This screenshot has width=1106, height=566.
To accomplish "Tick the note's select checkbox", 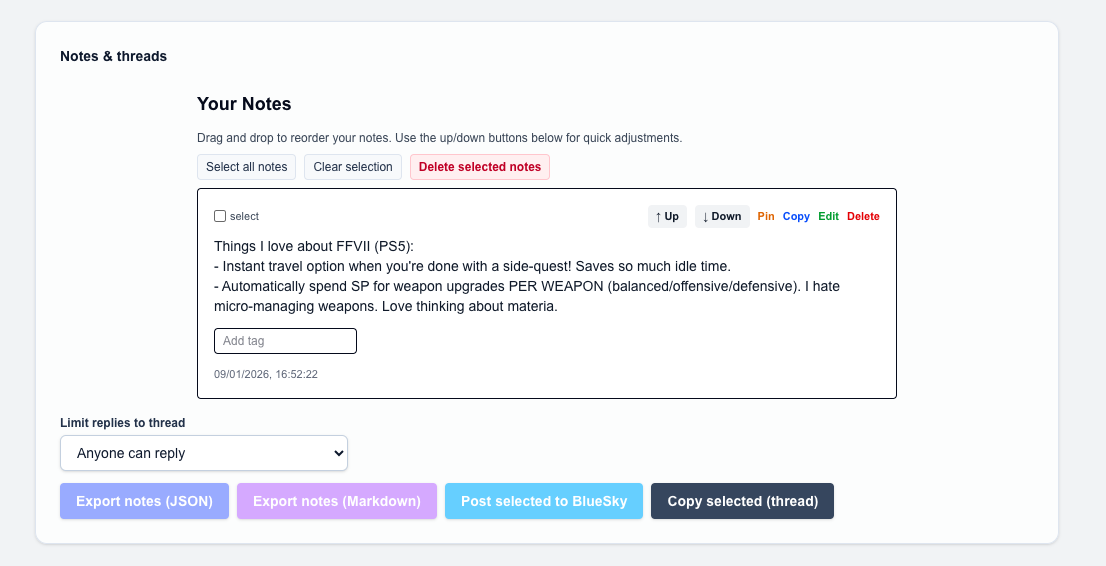I will pos(220,216).
